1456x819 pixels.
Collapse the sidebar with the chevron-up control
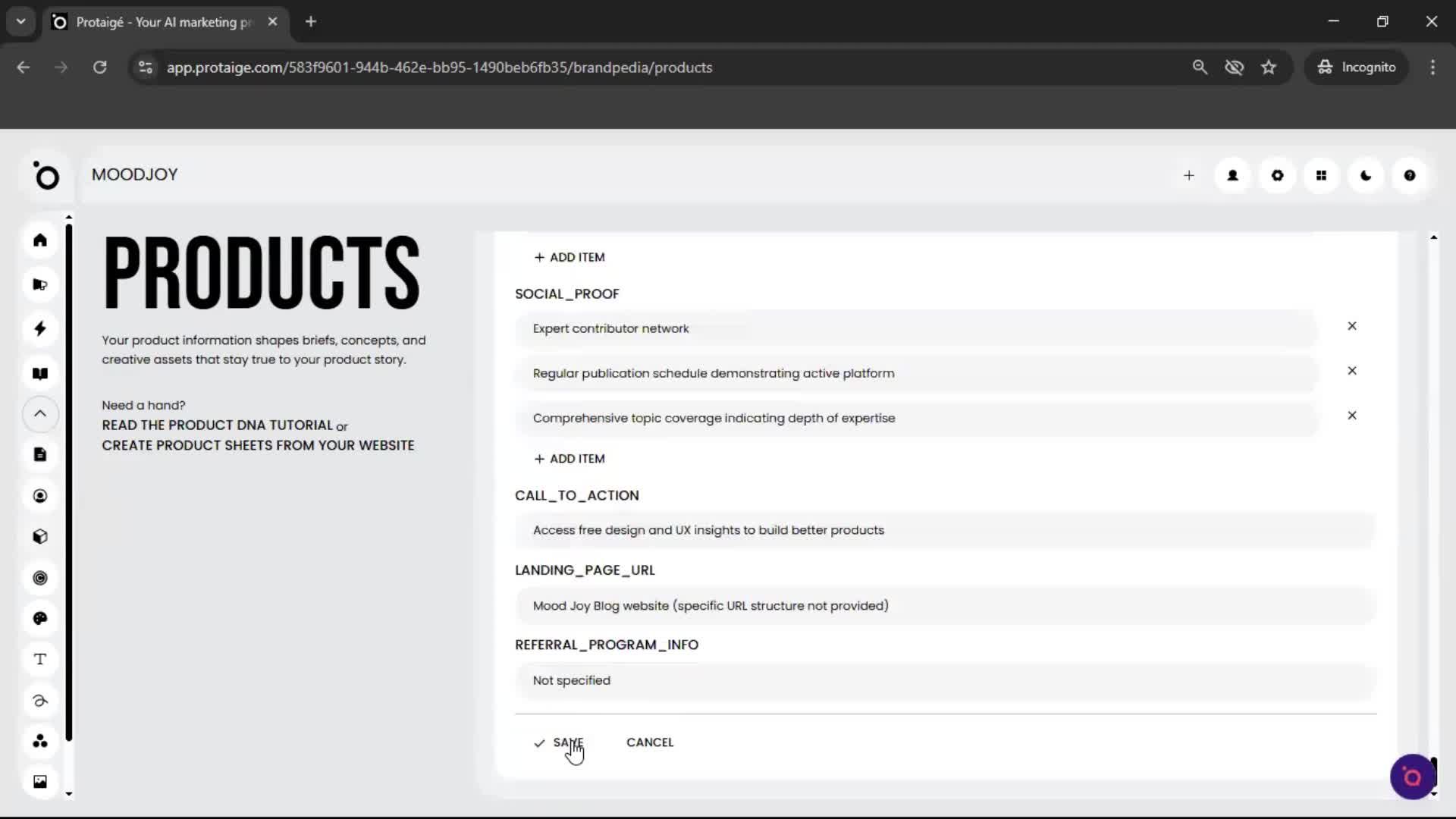[x=39, y=414]
